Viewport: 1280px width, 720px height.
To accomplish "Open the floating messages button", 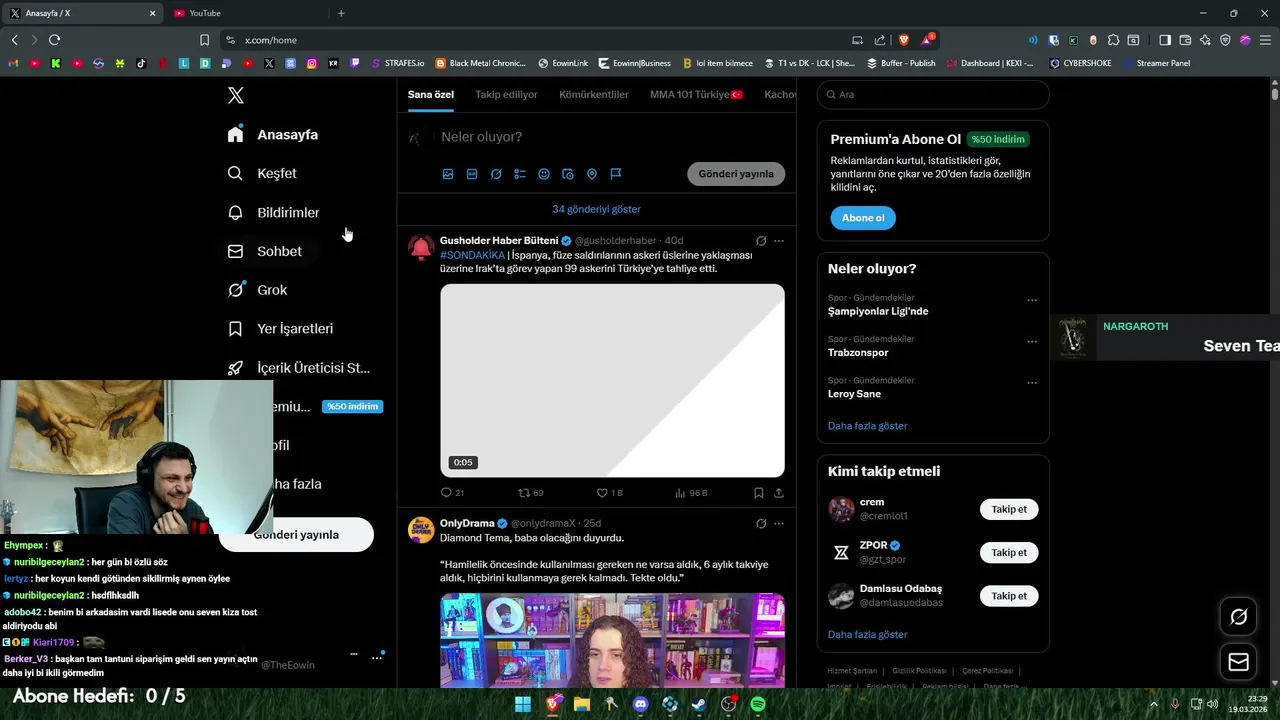I will 1238,662.
